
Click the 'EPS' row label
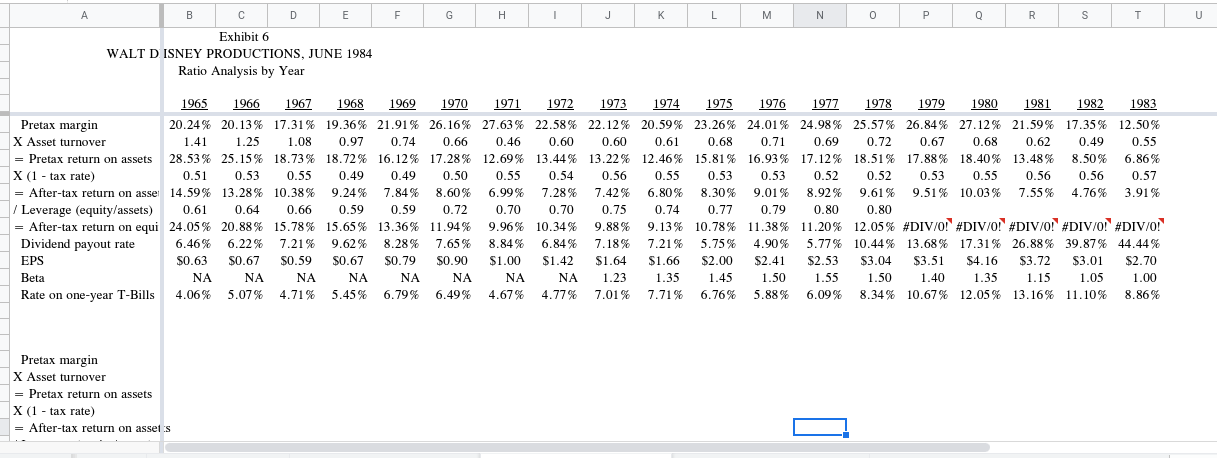[31, 261]
